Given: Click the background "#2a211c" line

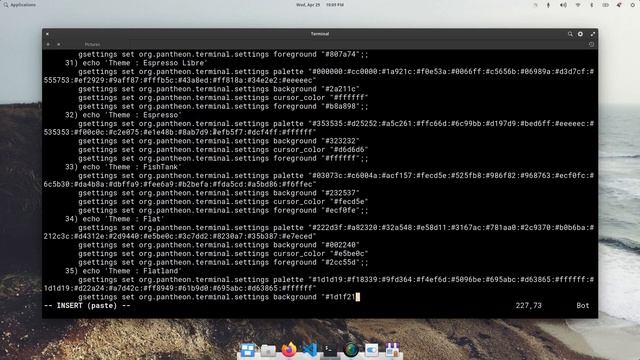Looking at the screenshot, I should point(219,89).
